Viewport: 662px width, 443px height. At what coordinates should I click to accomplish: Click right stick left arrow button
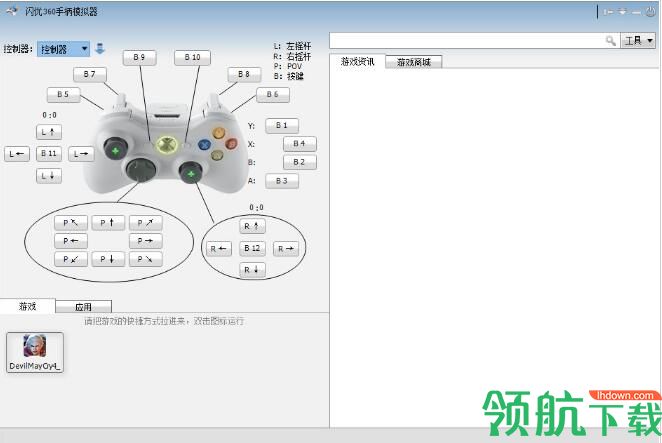(x=219, y=249)
